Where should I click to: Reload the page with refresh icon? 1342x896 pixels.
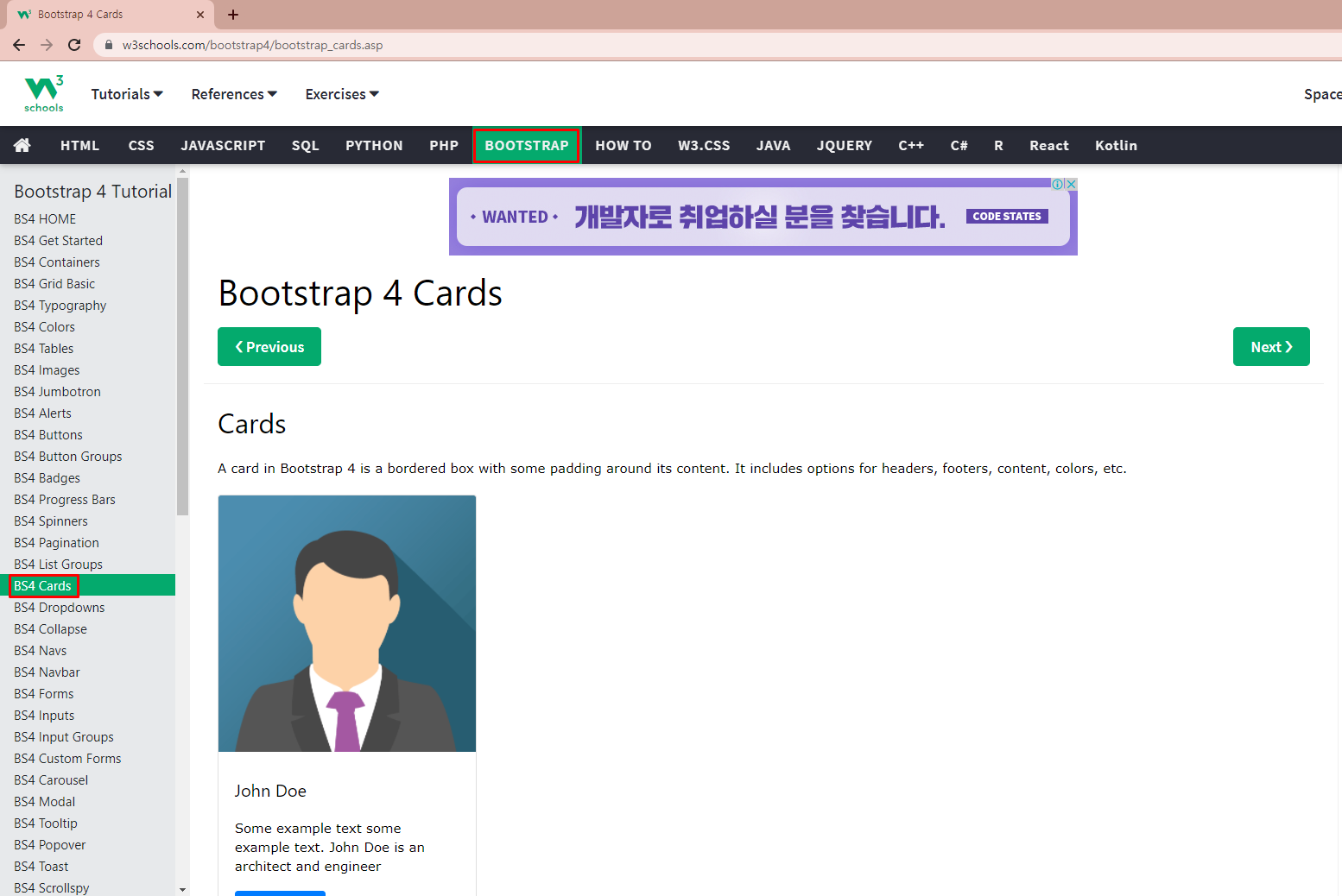74,45
